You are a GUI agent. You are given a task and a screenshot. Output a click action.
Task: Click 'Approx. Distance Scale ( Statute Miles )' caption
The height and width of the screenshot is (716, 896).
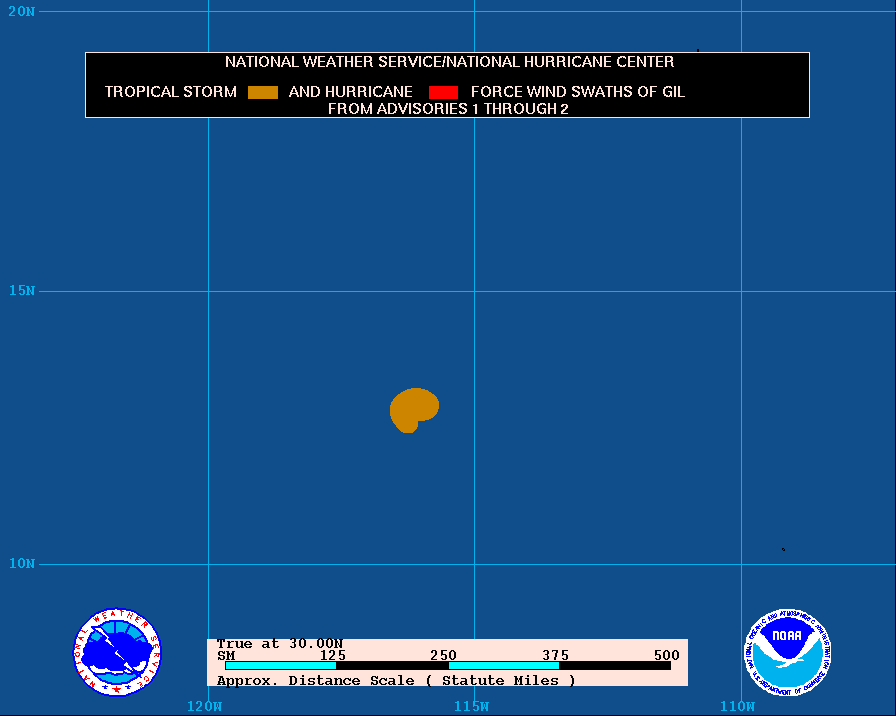pyautogui.click(x=396, y=681)
